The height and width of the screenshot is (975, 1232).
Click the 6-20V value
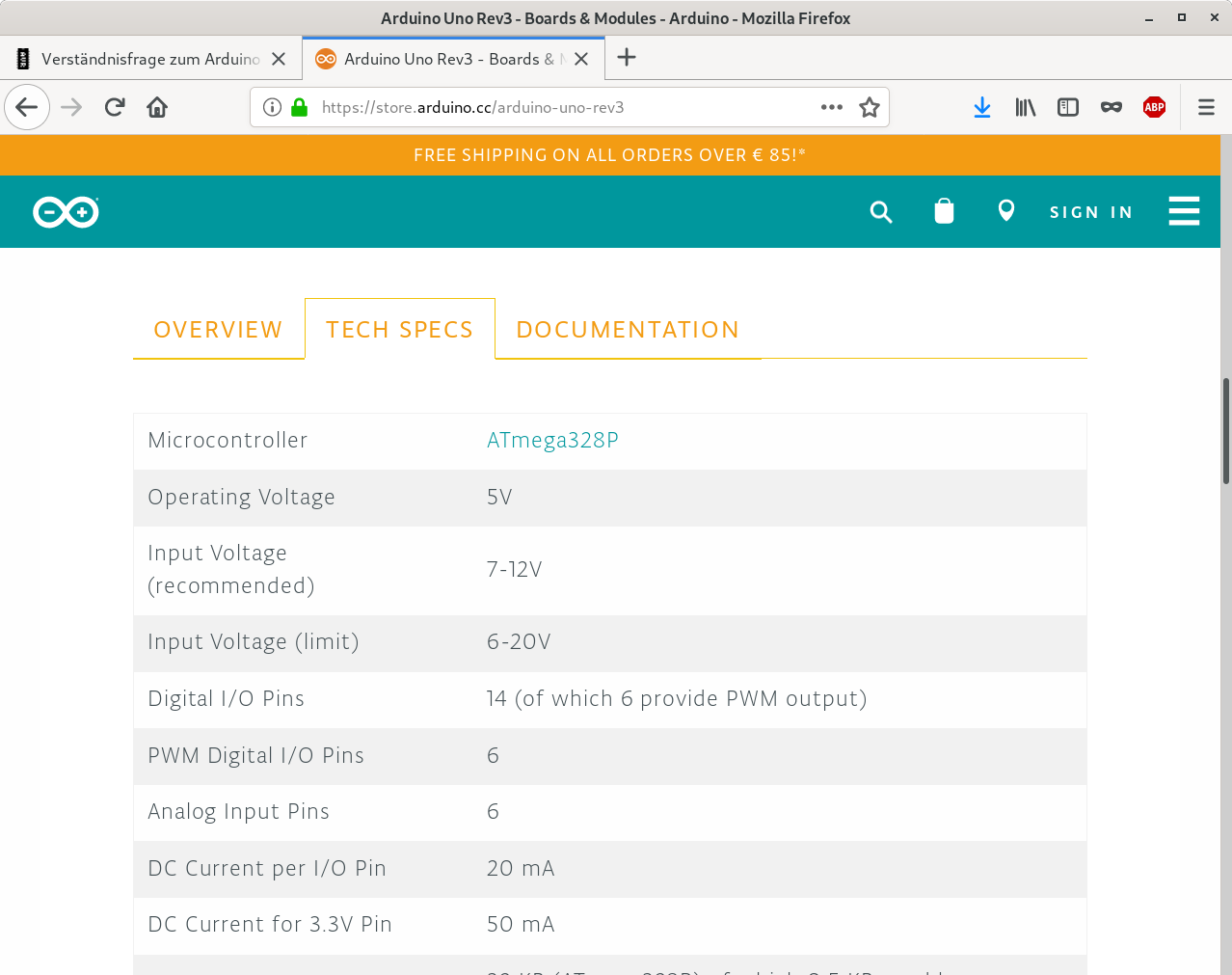pos(519,642)
